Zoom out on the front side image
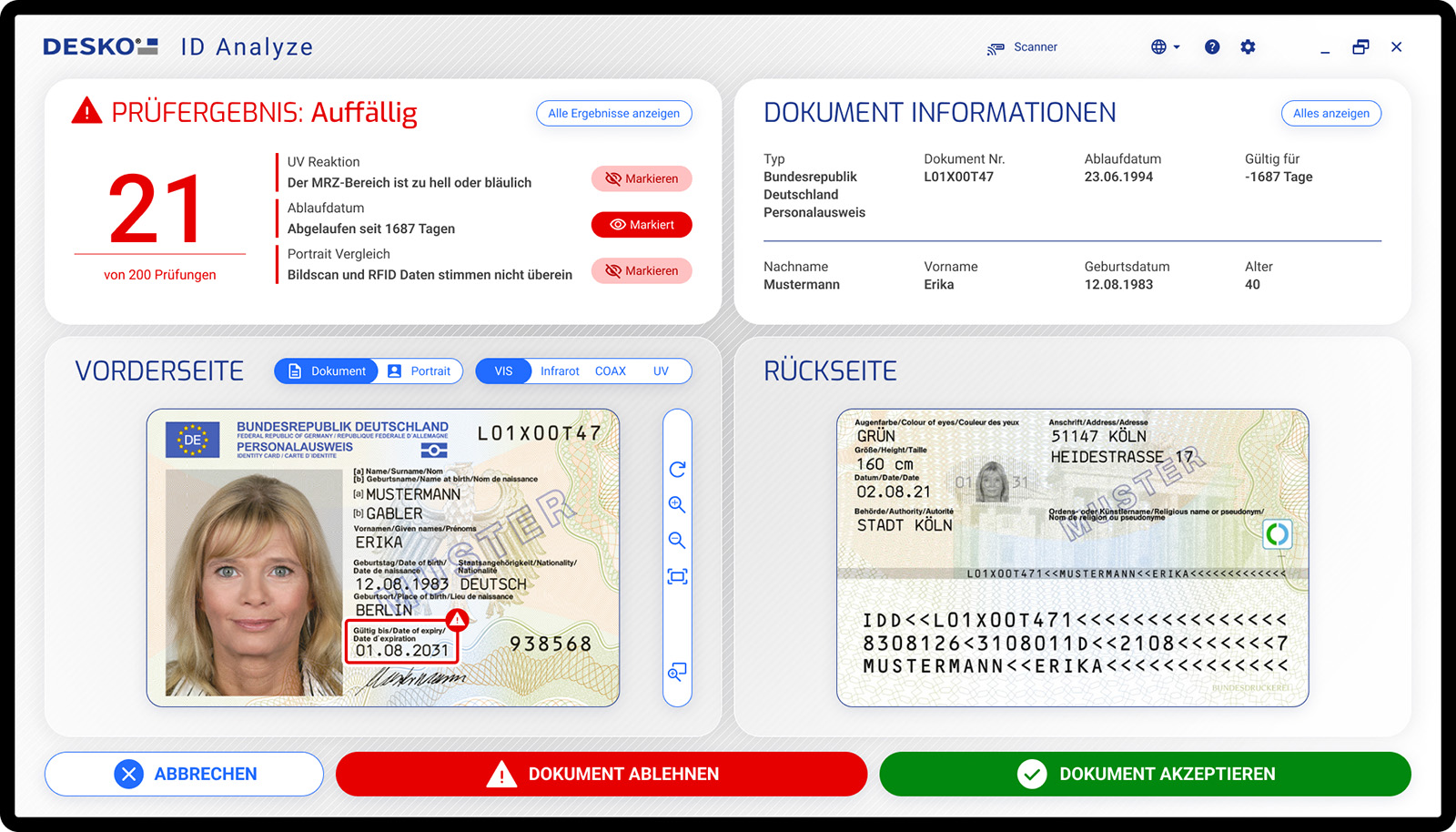The height and width of the screenshot is (832, 1456). 677,541
